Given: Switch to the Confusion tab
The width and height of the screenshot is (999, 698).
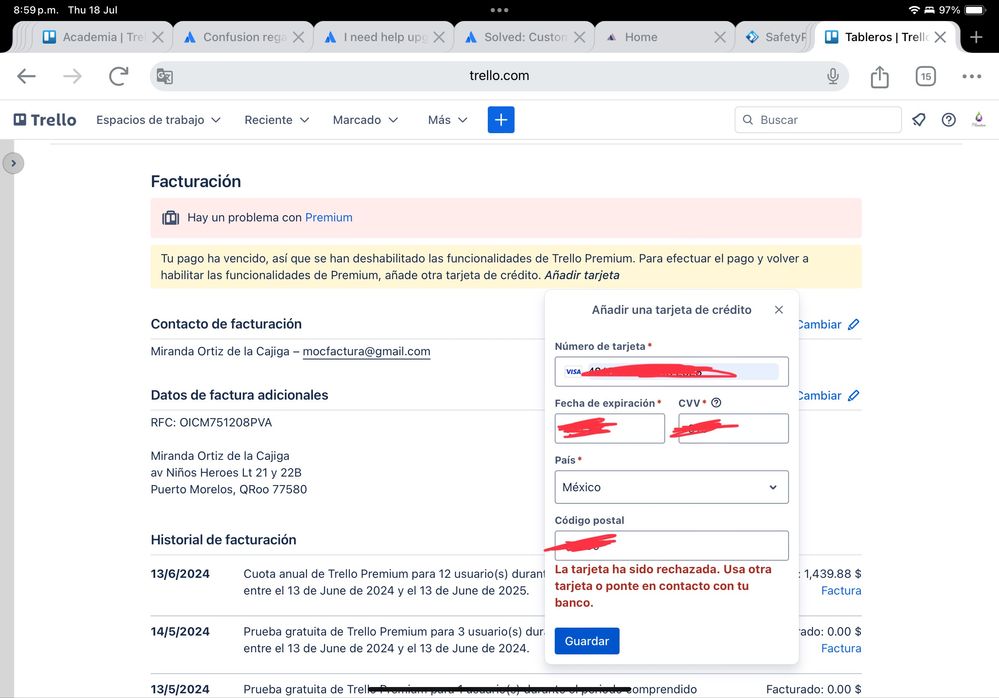Looking at the screenshot, I should click(x=244, y=37).
